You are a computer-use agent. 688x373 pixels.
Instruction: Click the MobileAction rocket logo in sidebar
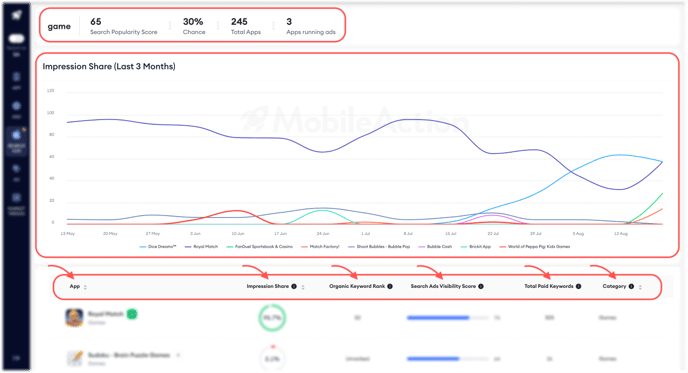(17, 15)
